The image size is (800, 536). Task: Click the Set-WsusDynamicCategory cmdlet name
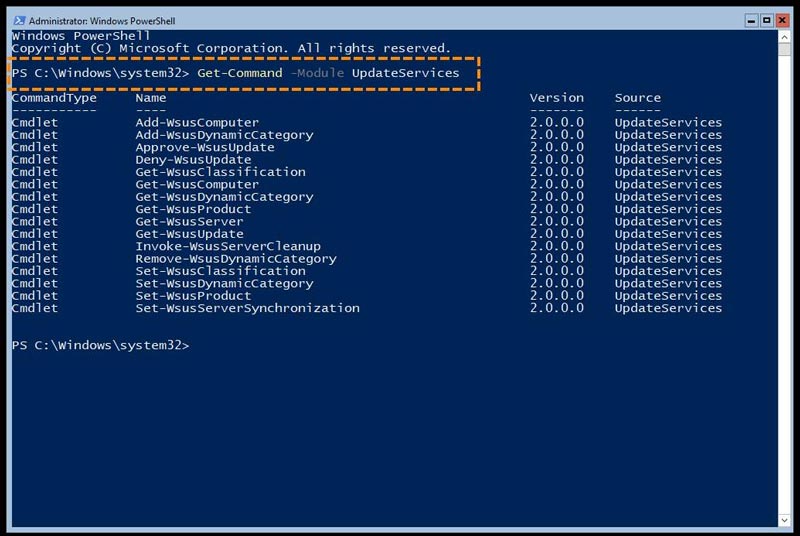point(224,283)
